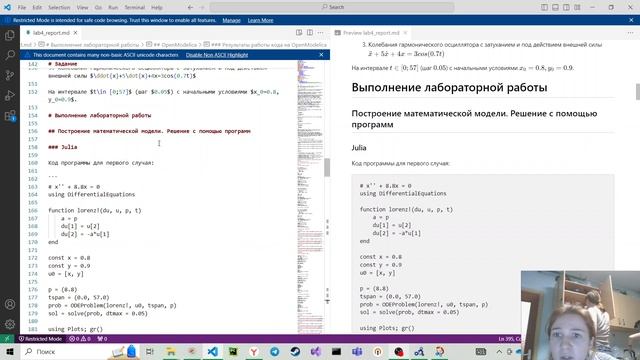Screen dimensions: 640x360
Task: Go back using the title bar arrow
Action: [x=191, y=7]
